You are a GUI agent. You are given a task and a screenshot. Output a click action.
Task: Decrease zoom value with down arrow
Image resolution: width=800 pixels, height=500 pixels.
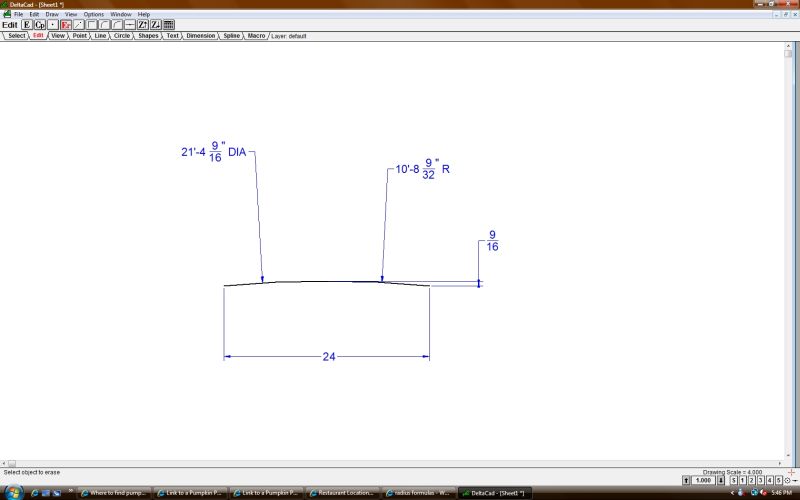pyautogui.click(x=721, y=481)
